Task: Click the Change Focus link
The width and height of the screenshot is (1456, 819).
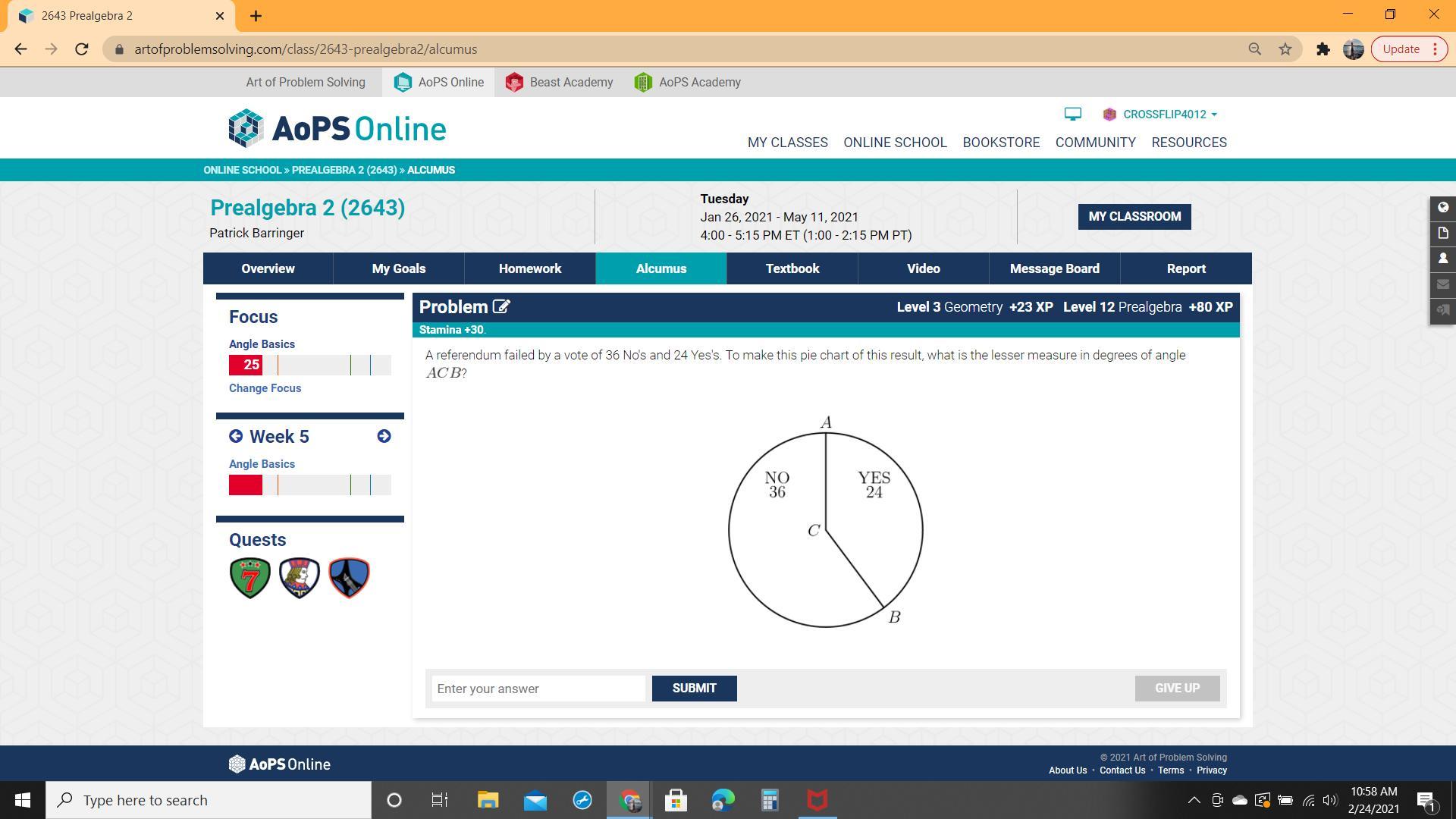Action: click(265, 388)
